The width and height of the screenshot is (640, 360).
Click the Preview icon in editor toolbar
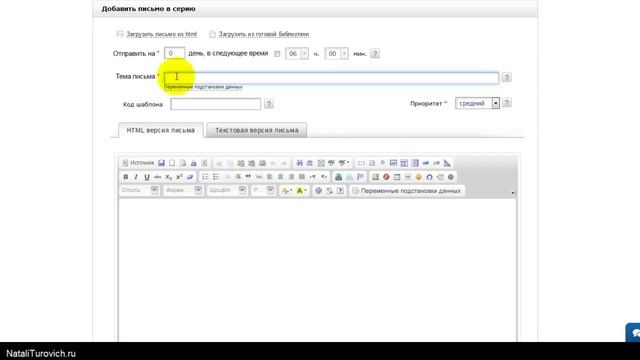pyautogui.click(x=183, y=163)
